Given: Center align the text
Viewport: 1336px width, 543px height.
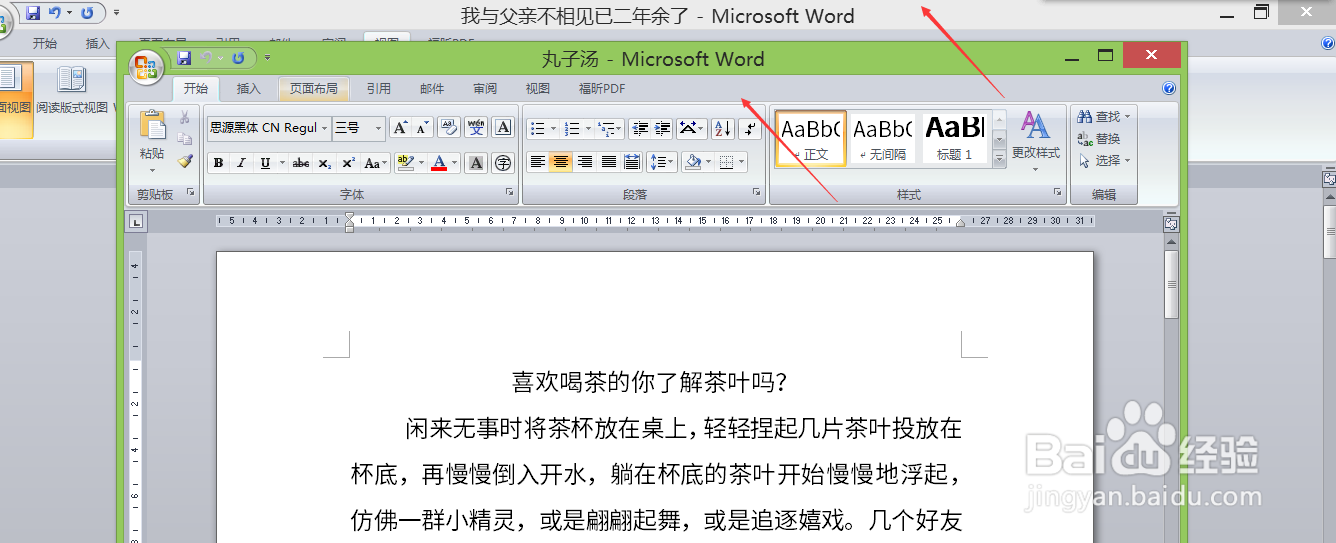Looking at the screenshot, I should [561, 162].
